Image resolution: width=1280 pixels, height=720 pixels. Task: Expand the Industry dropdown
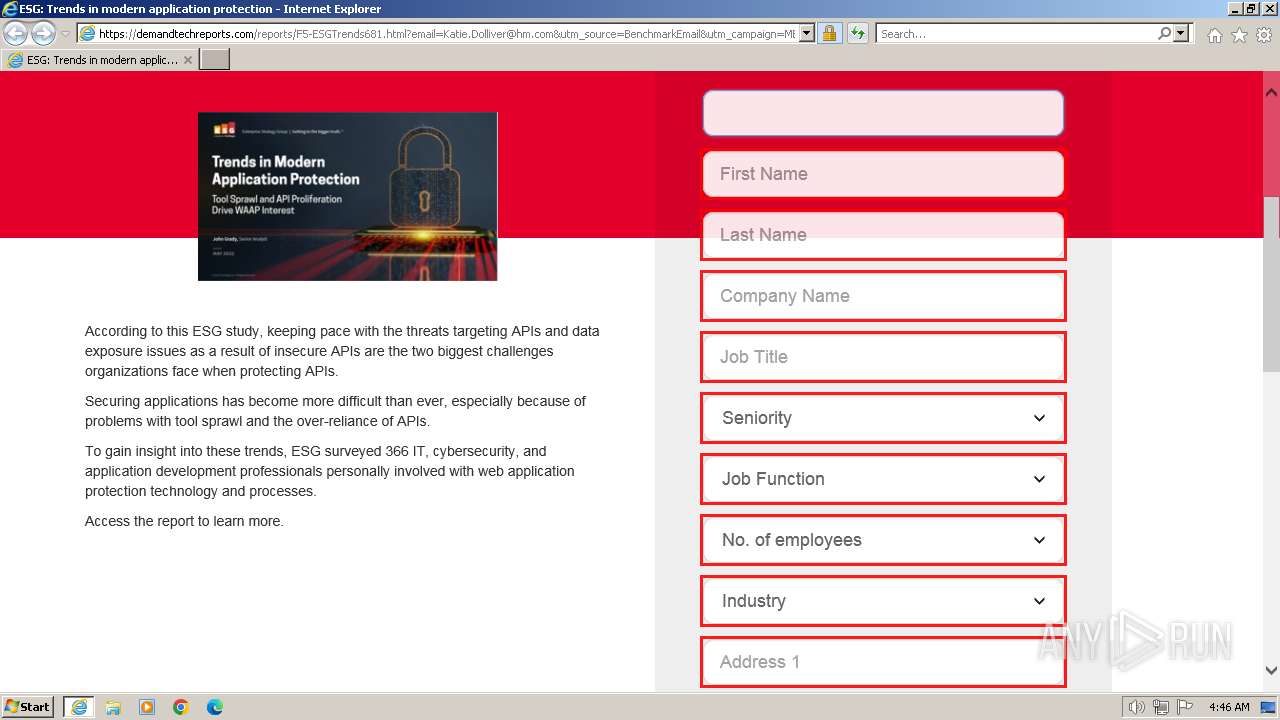[x=883, y=601]
